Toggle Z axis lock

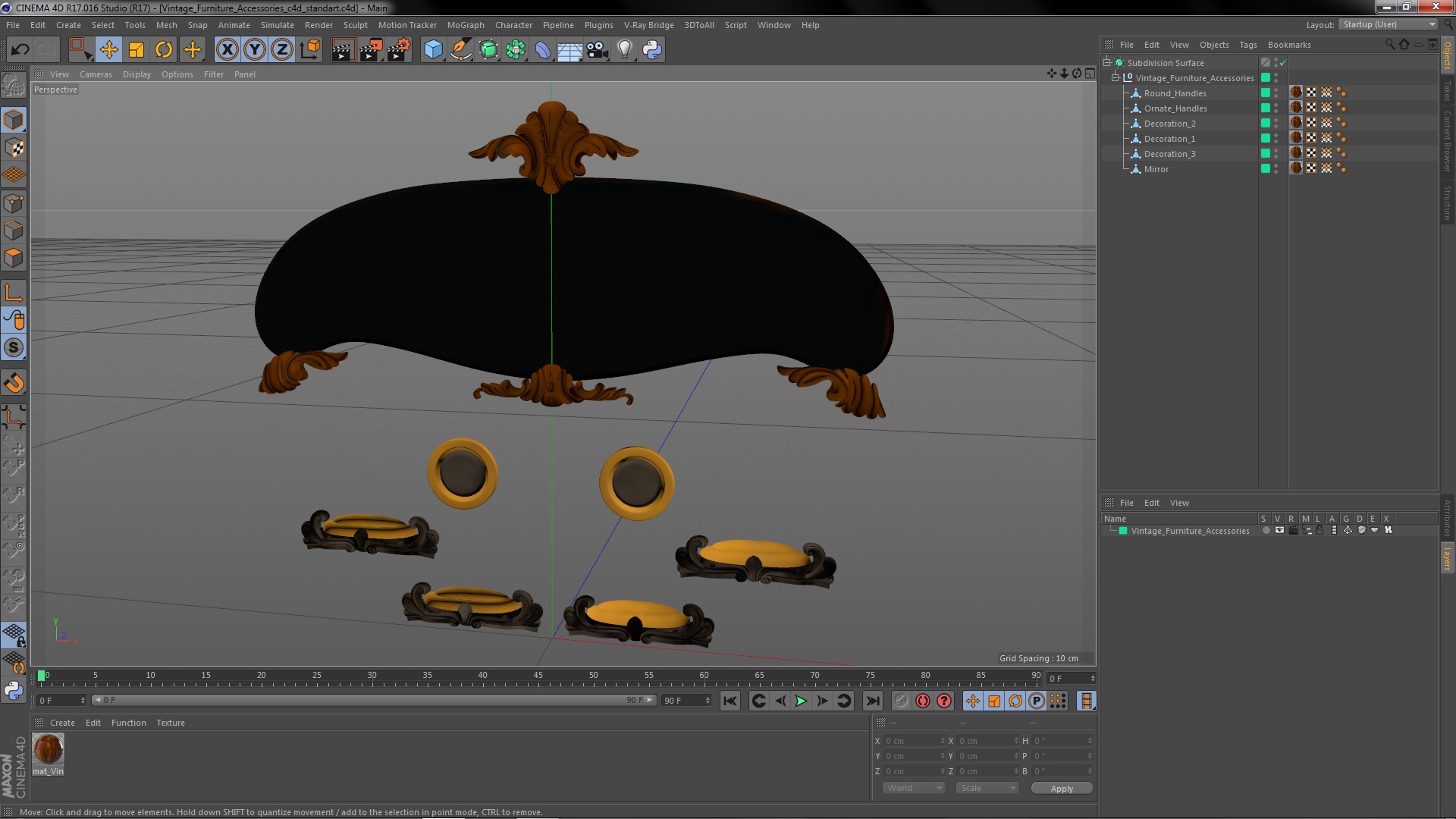[282, 50]
